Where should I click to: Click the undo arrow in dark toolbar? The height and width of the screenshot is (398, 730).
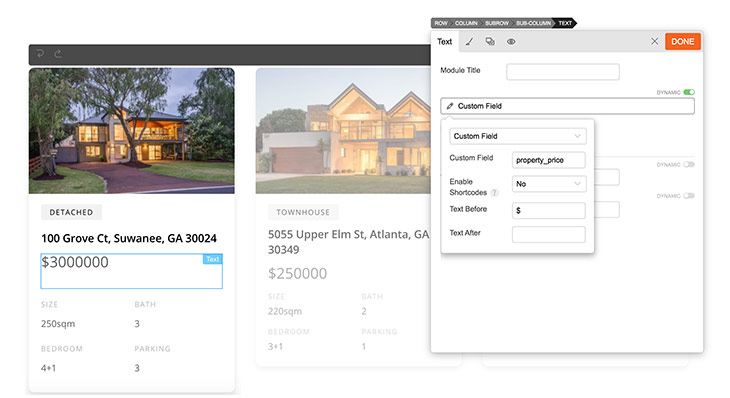tap(40, 54)
